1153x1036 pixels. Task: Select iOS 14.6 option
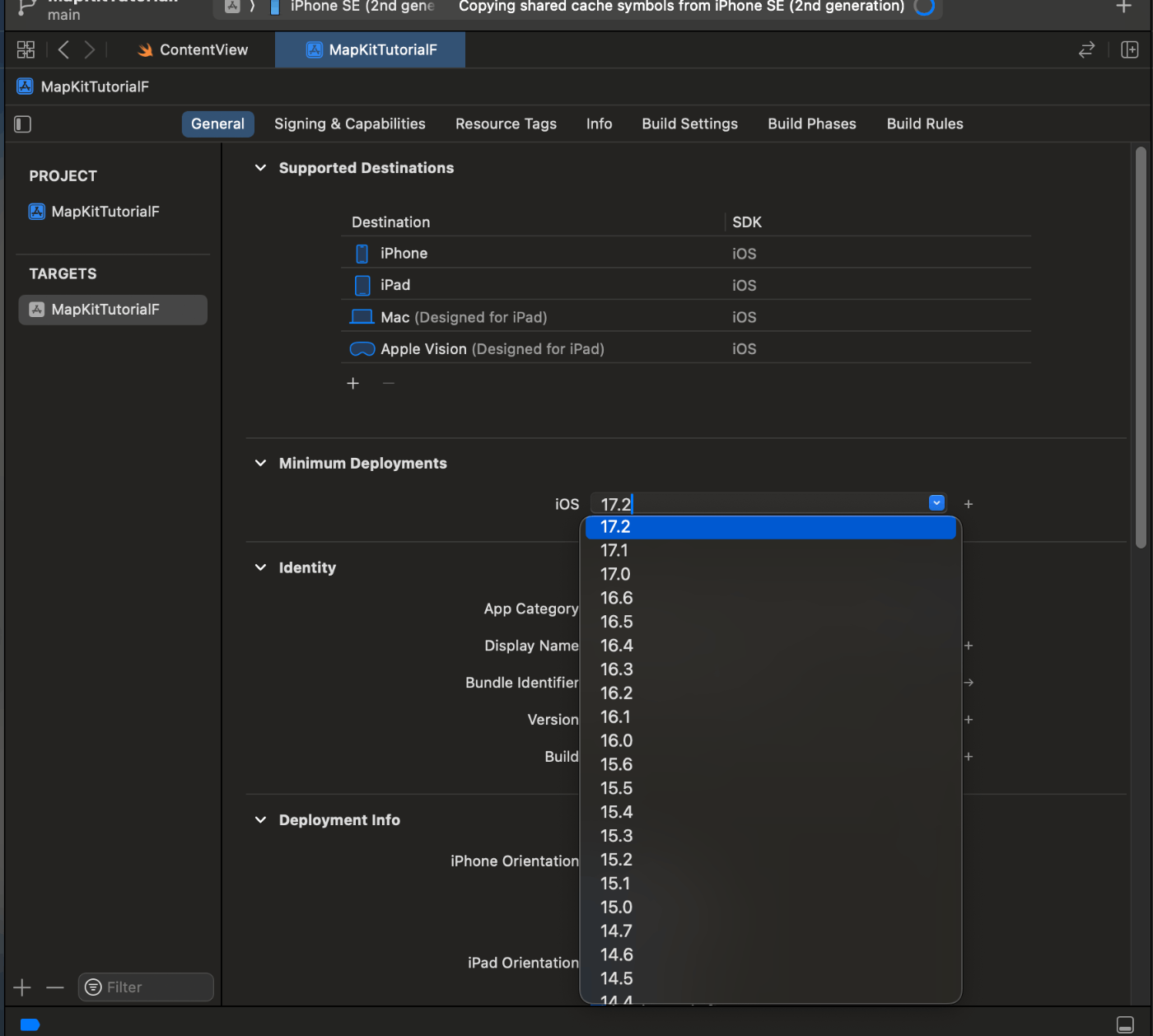(x=771, y=955)
